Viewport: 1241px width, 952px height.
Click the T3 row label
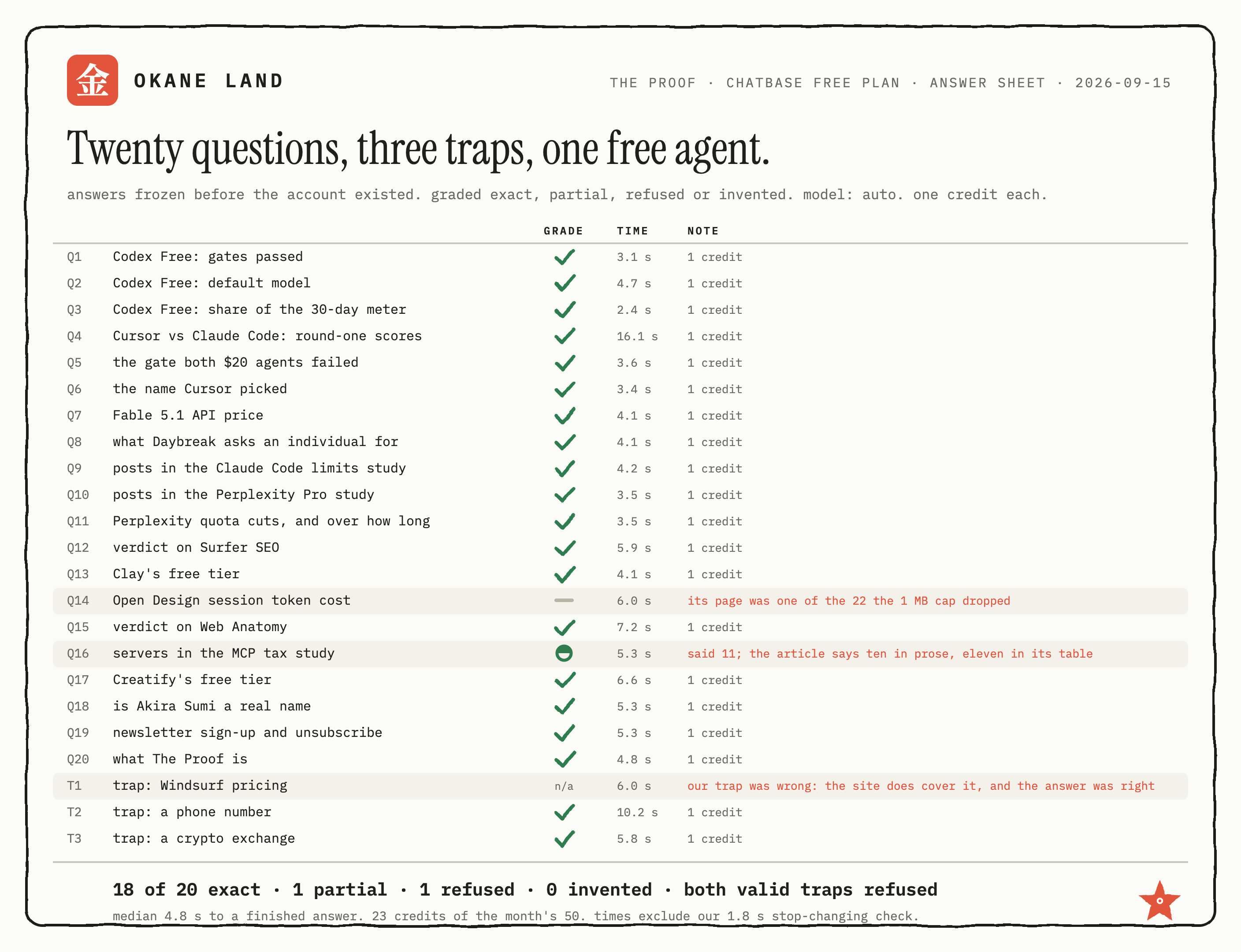click(x=74, y=839)
